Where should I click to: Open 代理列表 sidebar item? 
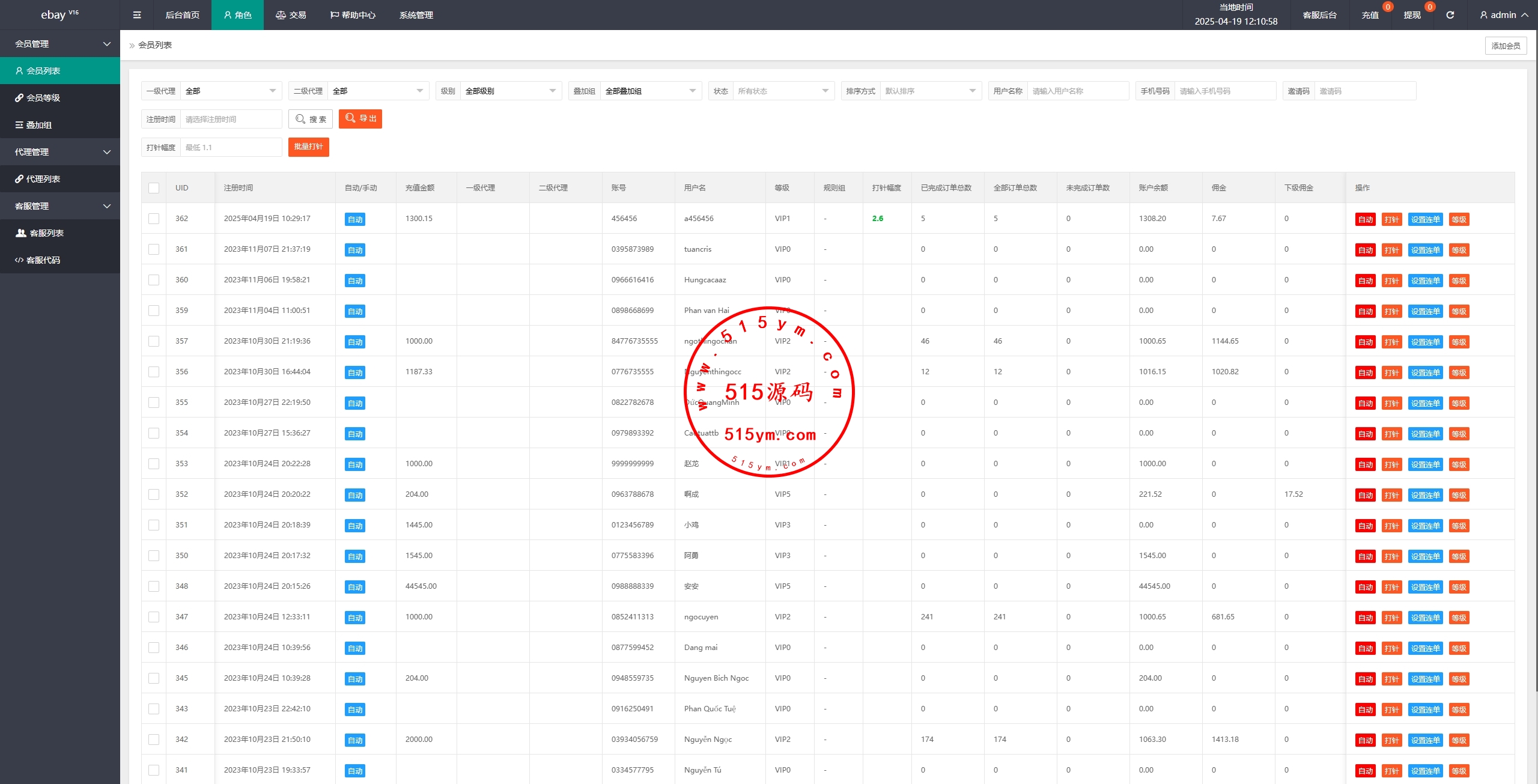pyautogui.click(x=43, y=179)
